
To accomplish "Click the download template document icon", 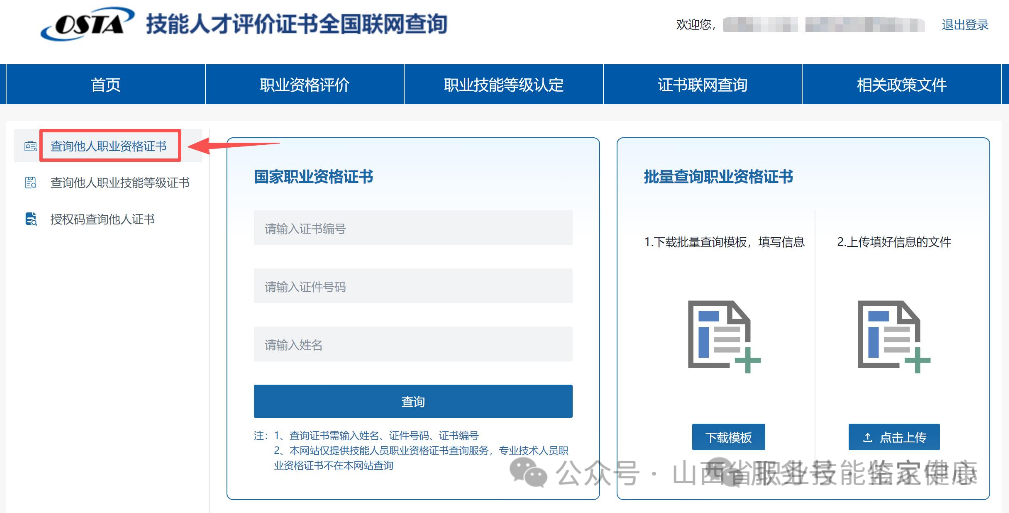I will [x=724, y=336].
